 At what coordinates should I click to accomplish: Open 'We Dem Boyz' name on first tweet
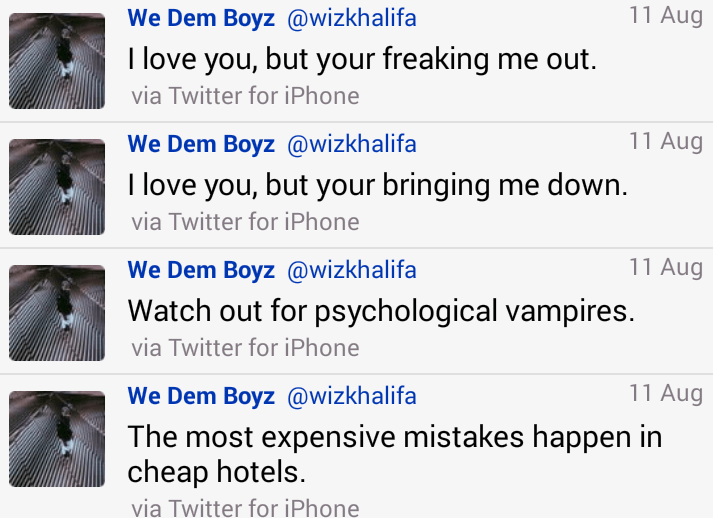pos(201,19)
